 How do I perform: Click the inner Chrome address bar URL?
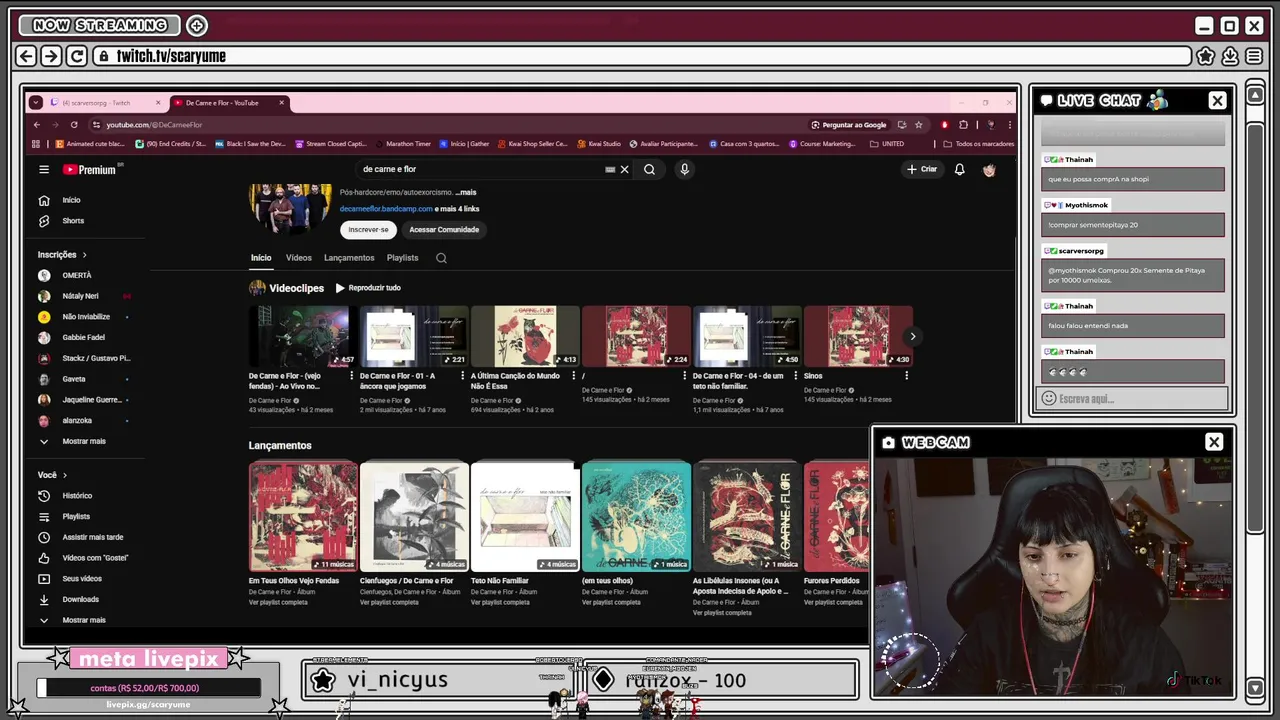click(x=155, y=125)
